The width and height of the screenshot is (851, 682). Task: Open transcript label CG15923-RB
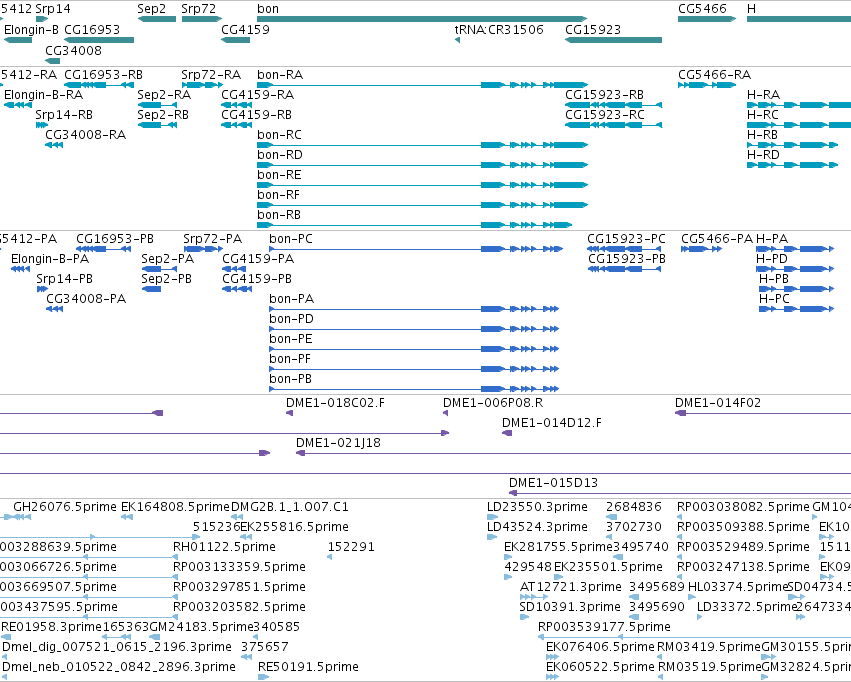[605, 94]
